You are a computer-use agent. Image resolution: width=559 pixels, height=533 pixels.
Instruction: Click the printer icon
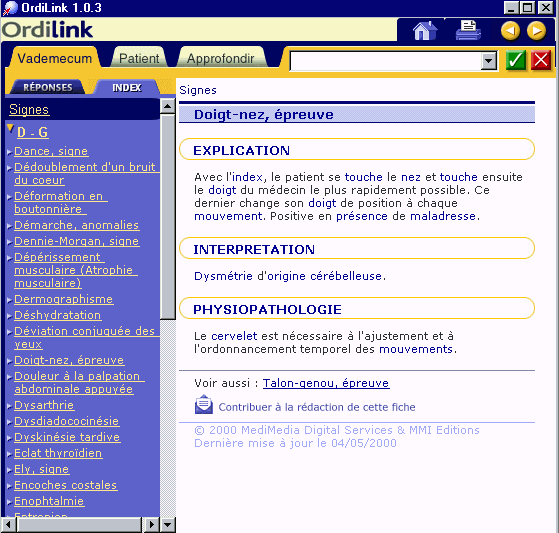(468, 31)
